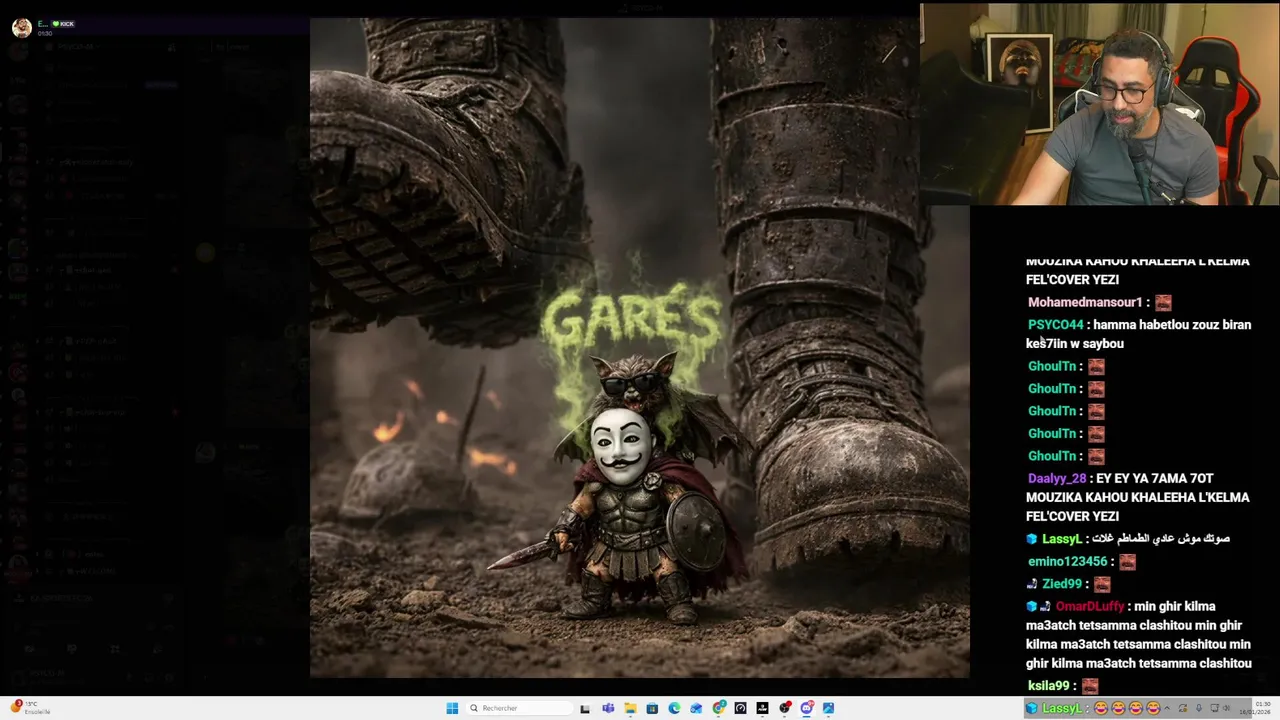Image resolution: width=1280 pixels, height=720 pixels.
Task: Open the black square app in the taskbar
Action: point(762,708)
